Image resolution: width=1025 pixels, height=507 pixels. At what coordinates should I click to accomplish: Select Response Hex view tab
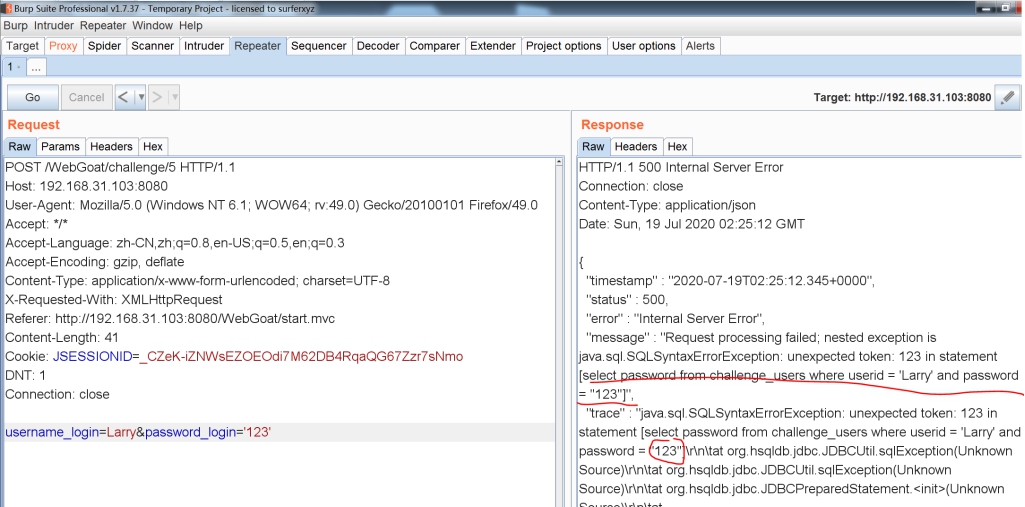coord(677,146)
